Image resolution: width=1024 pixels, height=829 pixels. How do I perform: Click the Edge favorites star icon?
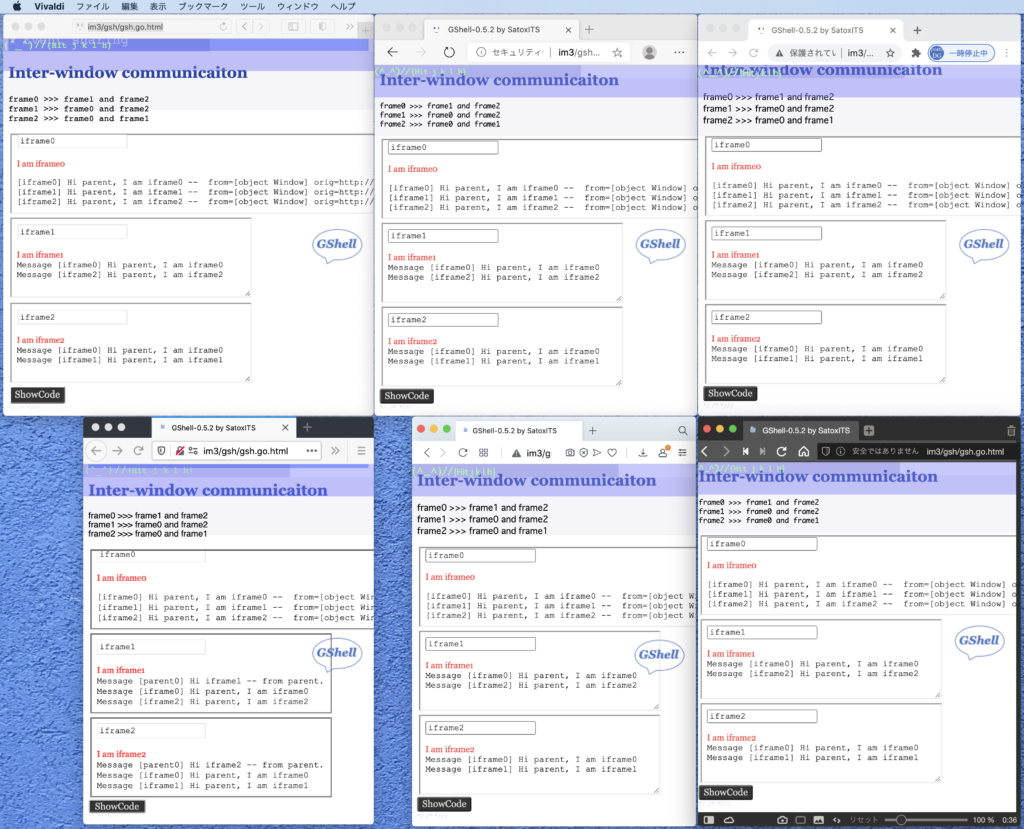tap(618, 52)
